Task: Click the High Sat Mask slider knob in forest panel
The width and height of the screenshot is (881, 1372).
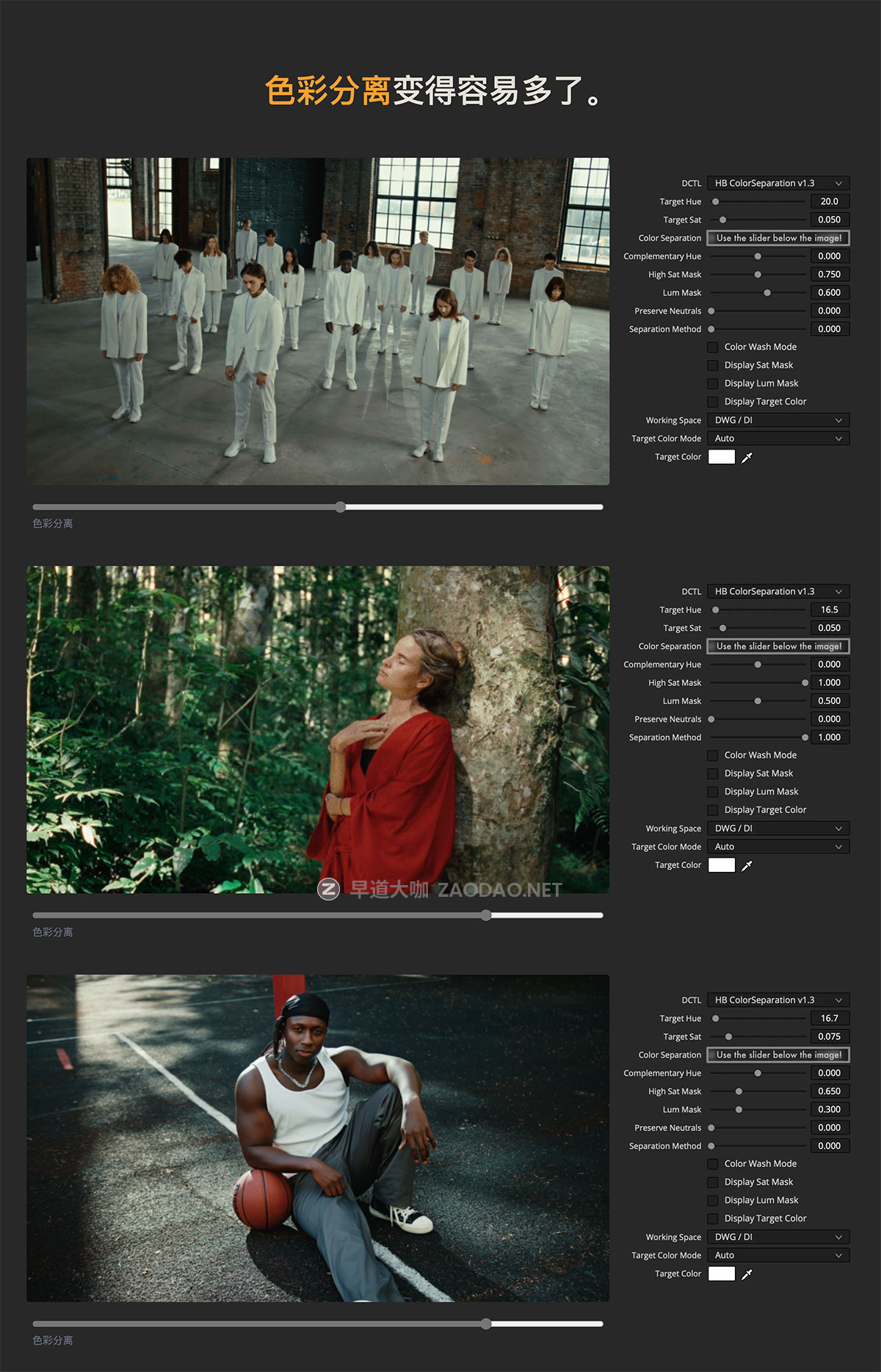Action: [x=805, y=683]
